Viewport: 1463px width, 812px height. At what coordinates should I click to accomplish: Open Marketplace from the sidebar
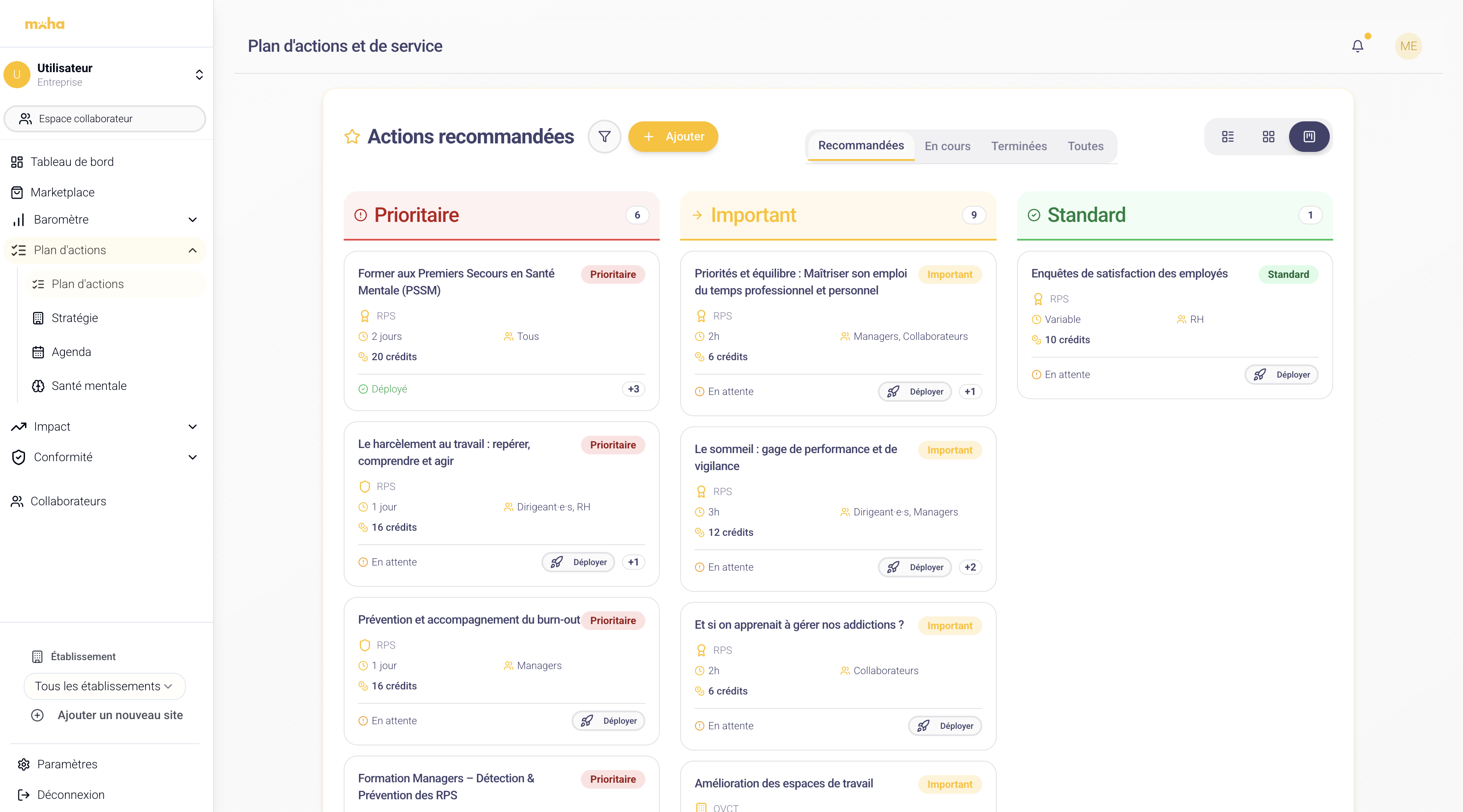pos(62,193)
